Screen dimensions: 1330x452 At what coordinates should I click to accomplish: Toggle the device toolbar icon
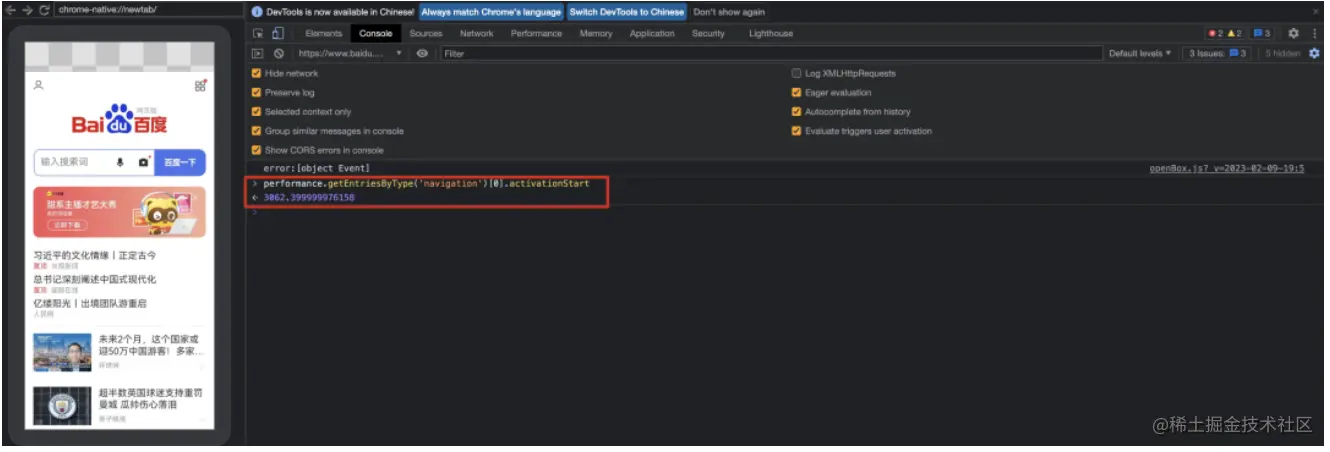[x=277, y=33]
